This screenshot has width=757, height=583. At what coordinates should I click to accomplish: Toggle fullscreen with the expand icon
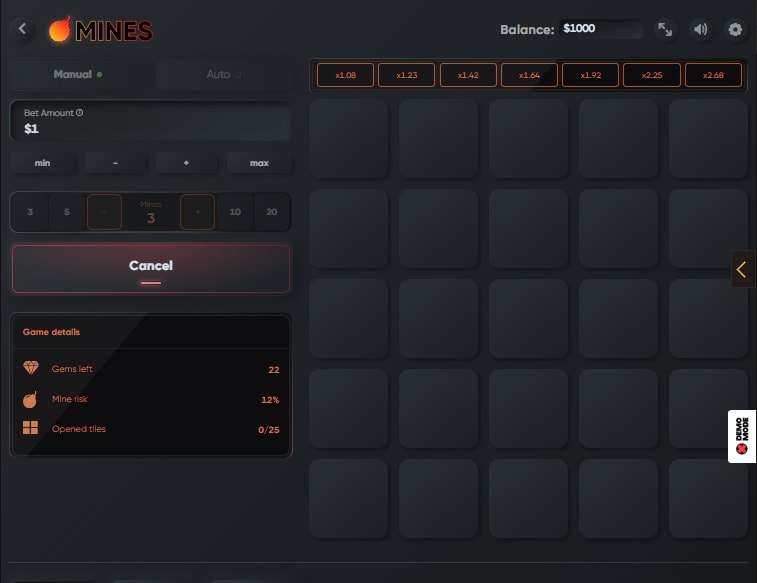[665, 30]
